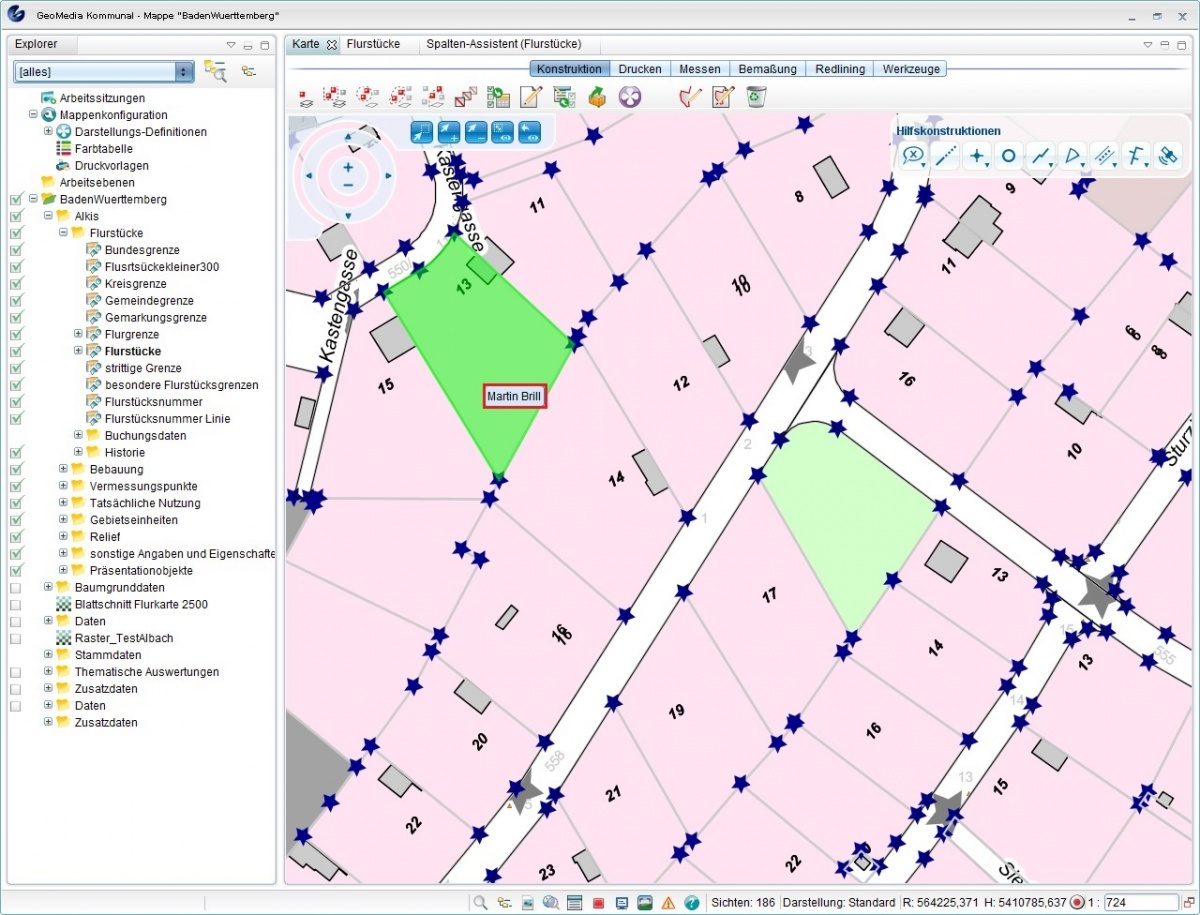Expand the Vermessungspunkte folder
Screen dimensions: 1200x915
63,486
